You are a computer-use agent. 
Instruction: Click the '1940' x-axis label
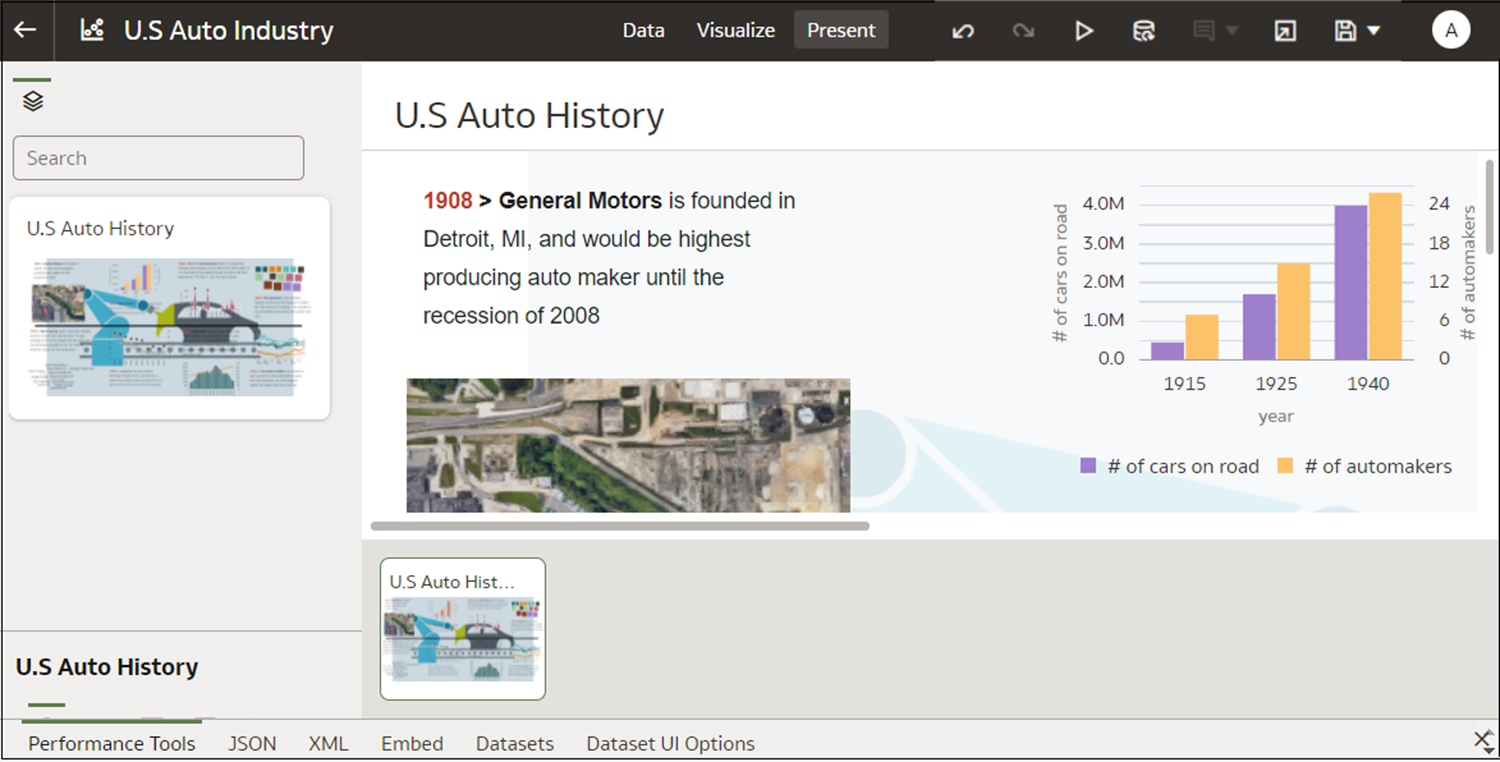click(1368, 384)
